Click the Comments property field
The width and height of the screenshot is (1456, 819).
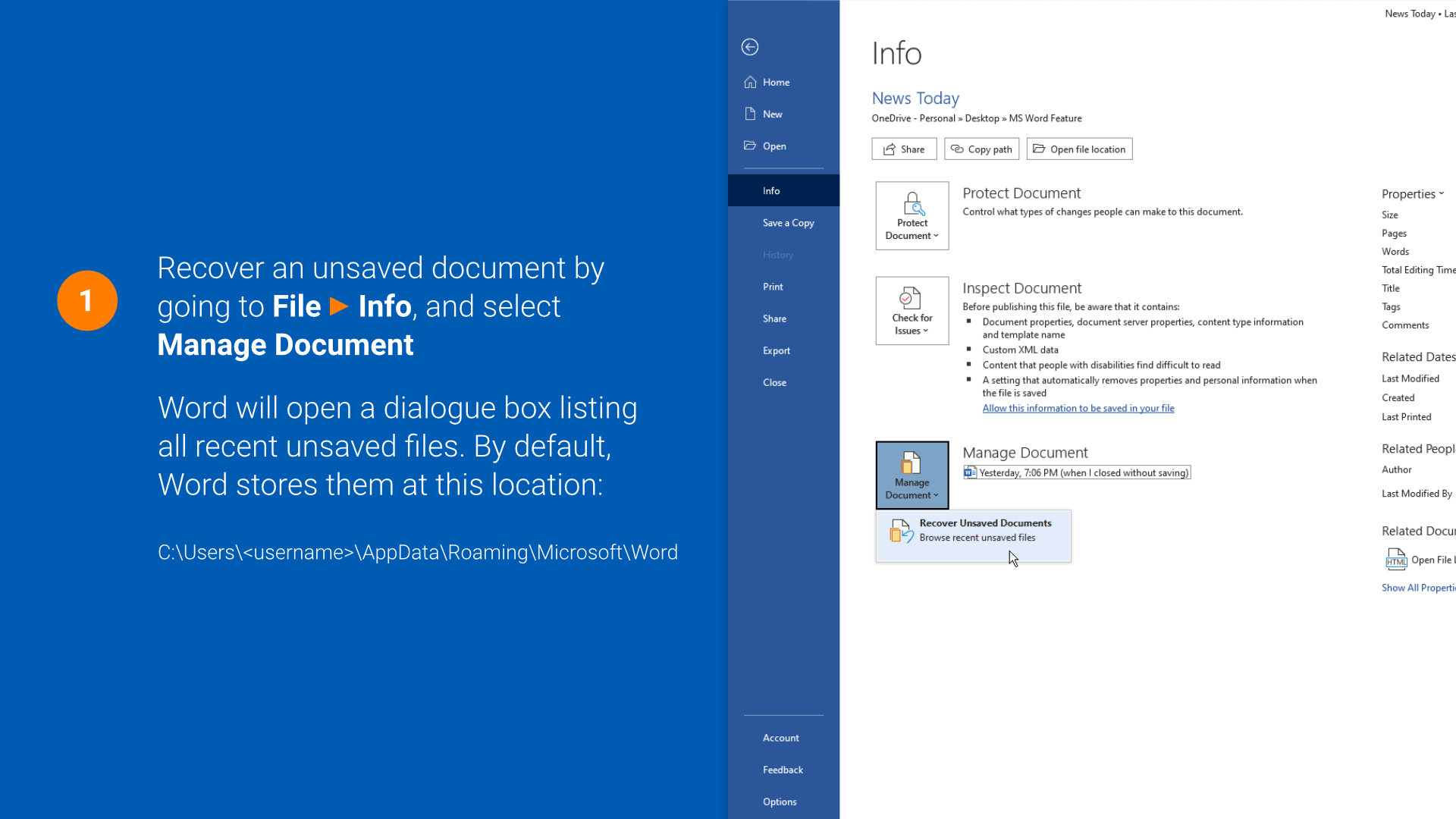[x=1405, y=325]
